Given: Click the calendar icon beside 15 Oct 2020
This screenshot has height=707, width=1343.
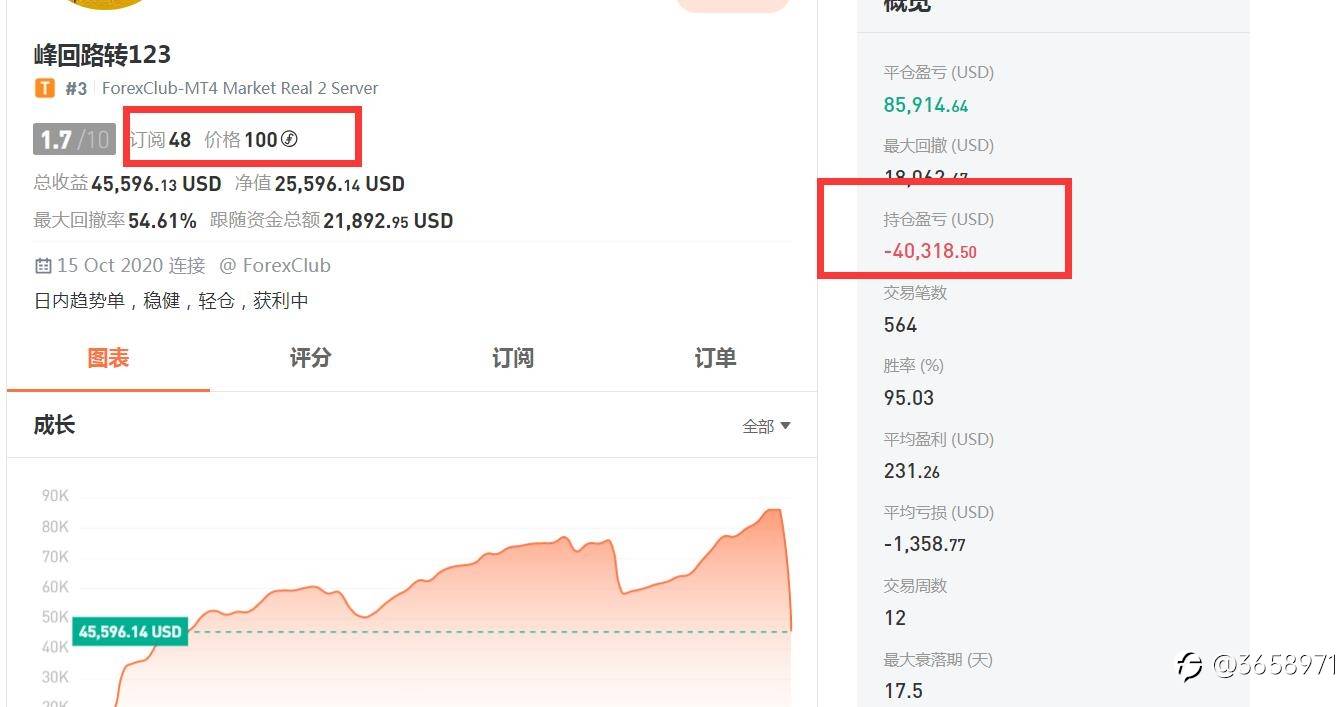Looking at the screenshot, I should 43,266.
